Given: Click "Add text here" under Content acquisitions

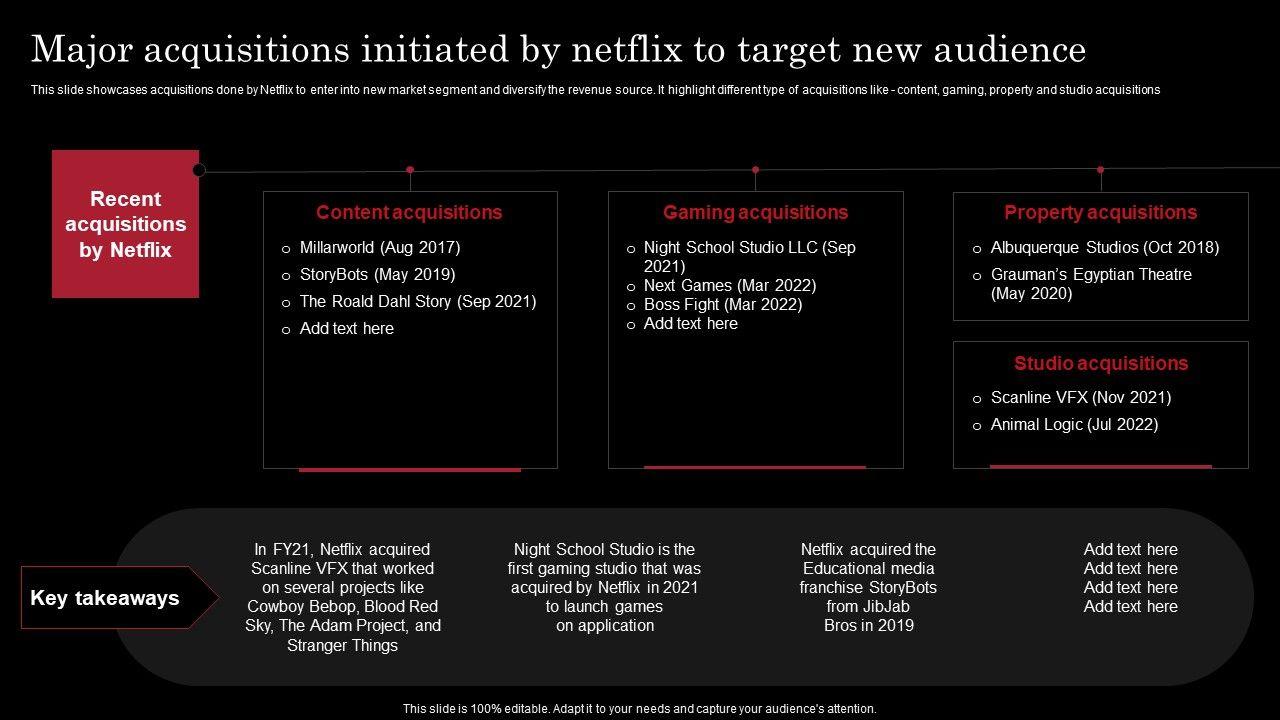Looking at the screenshot, I should [x=347, y=328].
